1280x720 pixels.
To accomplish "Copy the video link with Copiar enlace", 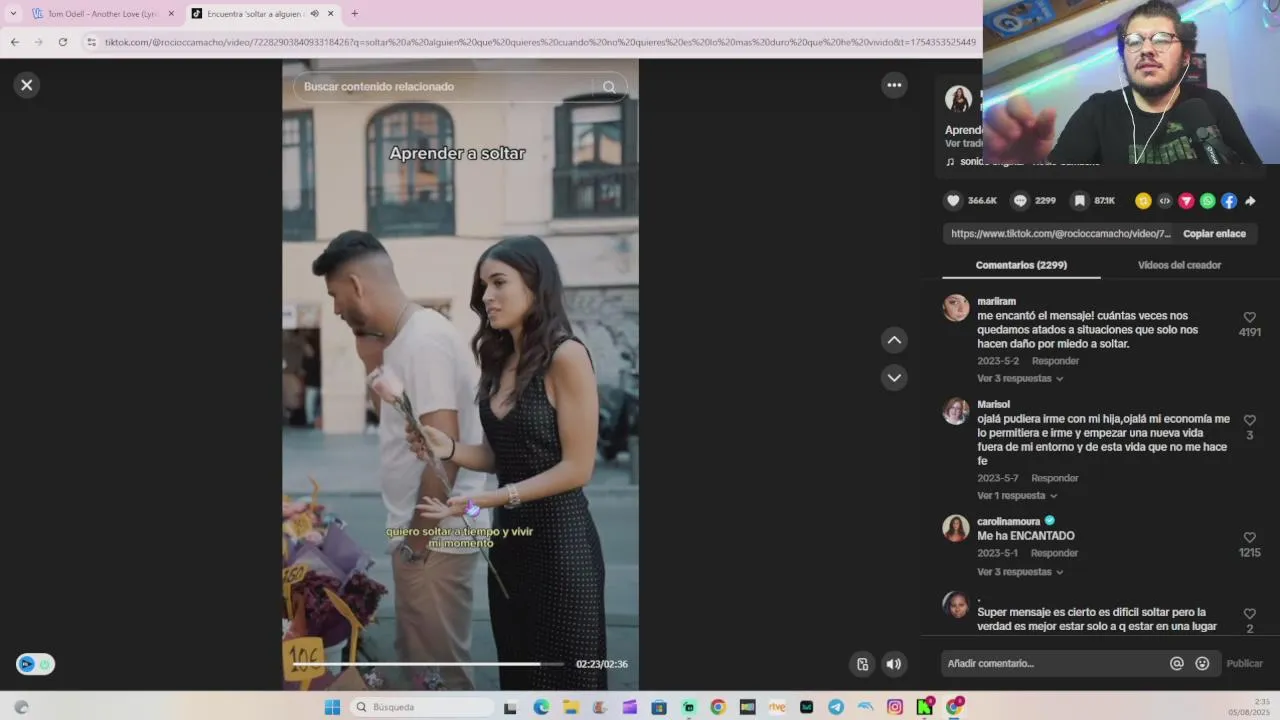I will click(x=1214, y=234).
